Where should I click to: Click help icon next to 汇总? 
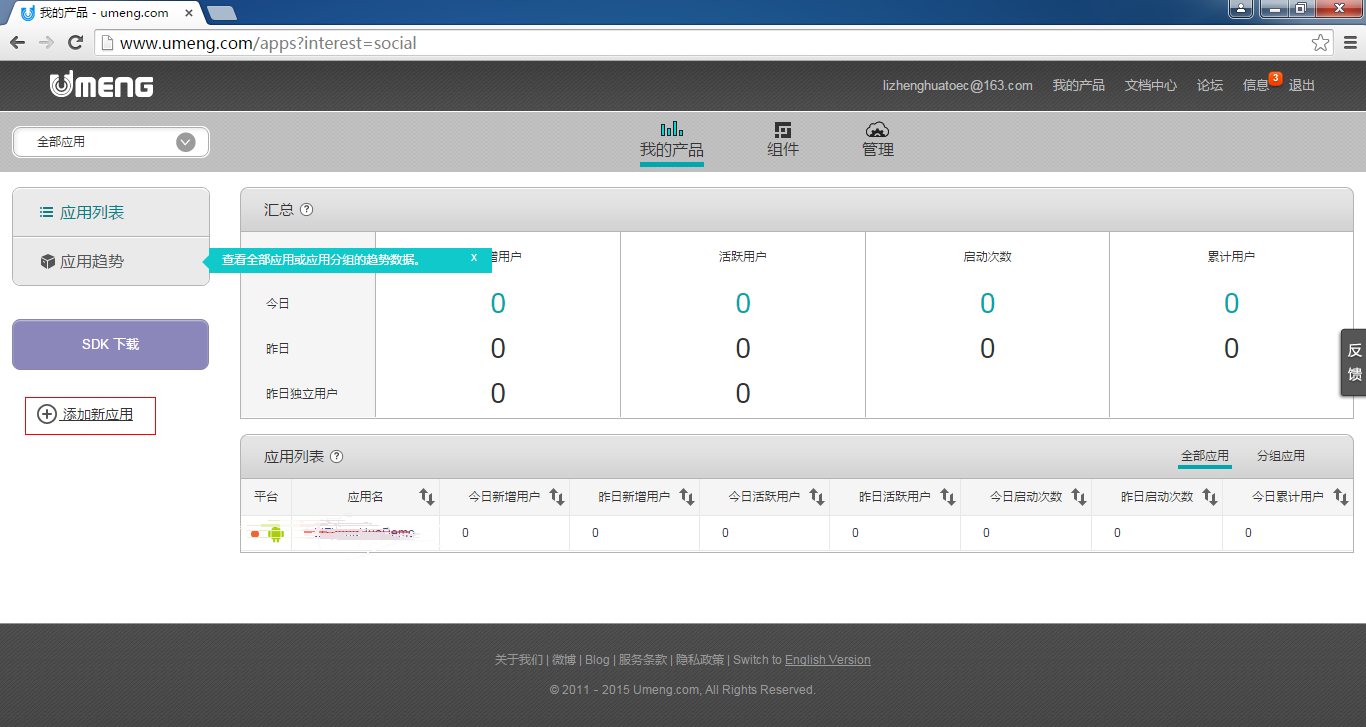point(307,210)
